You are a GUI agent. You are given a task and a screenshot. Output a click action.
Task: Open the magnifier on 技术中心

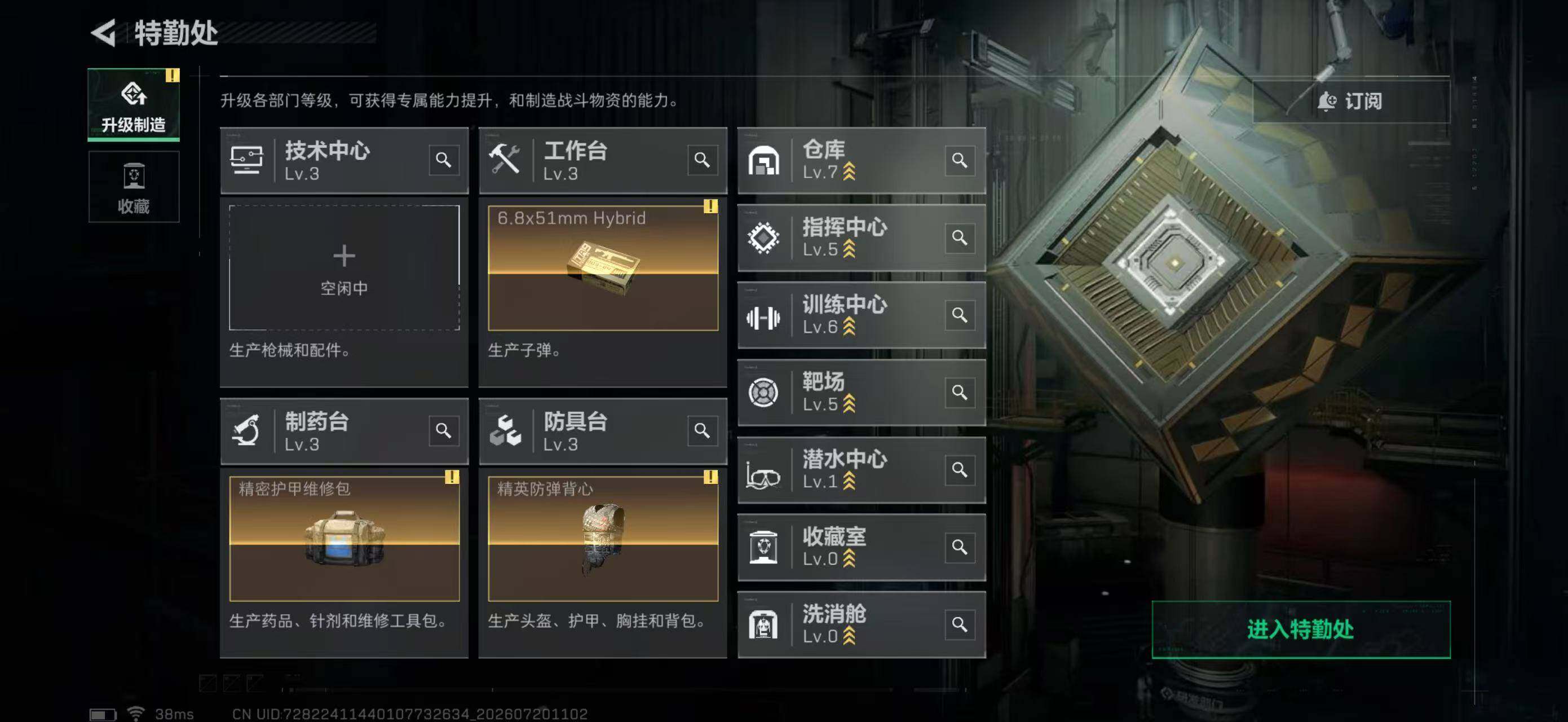[444, 160]
